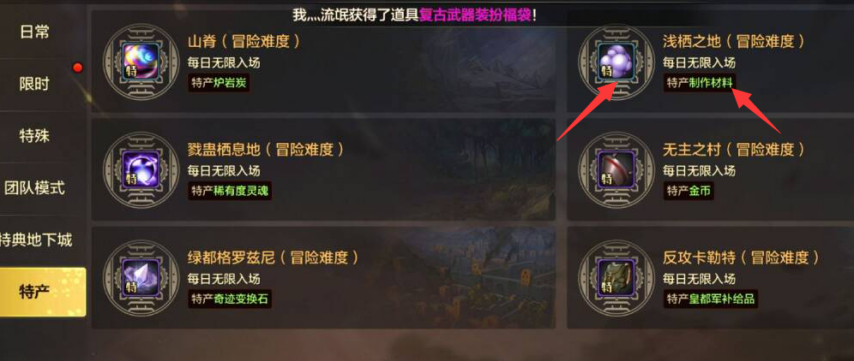854x361 pixels.
Task: Click the highlighted 特产 tab
Action: pos(42,292)
